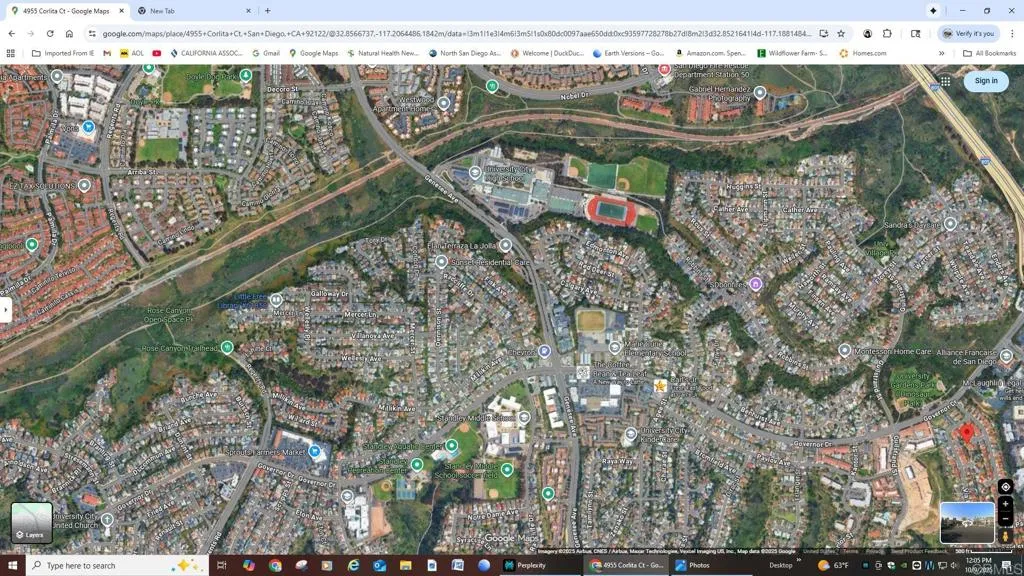The width and height of the screenshot is (1024, 576).
Task: Expand the collapsed side panel arrow
Action: (5, 309)
